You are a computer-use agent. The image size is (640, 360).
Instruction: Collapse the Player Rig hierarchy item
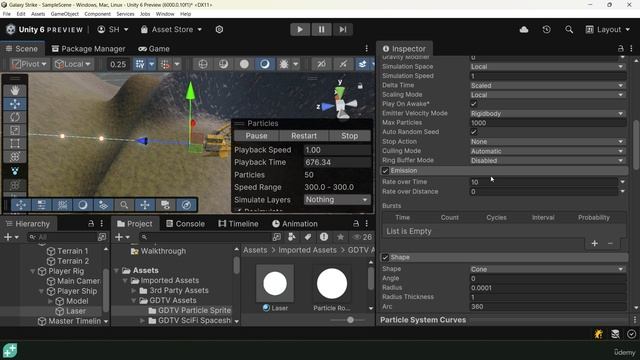click(x=33, y=271)
